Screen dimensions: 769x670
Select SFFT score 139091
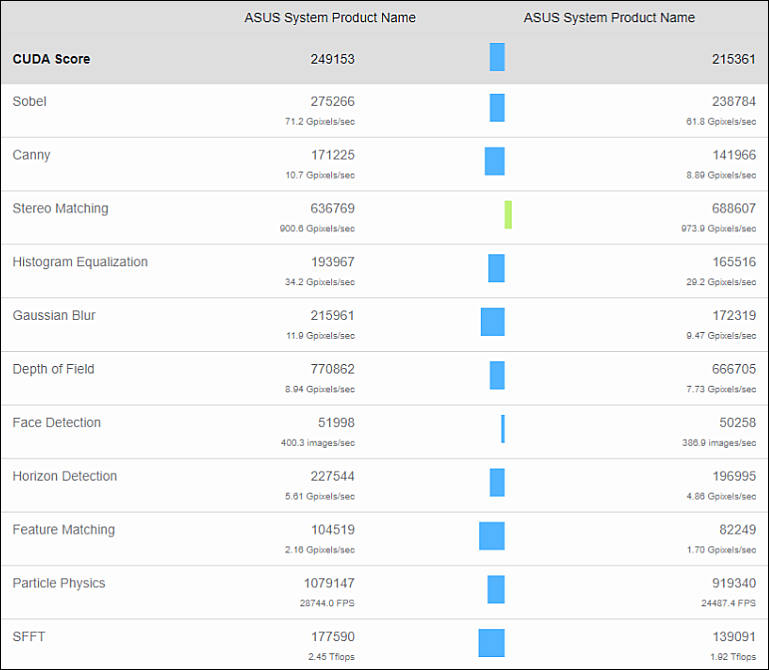pos(734,636)
